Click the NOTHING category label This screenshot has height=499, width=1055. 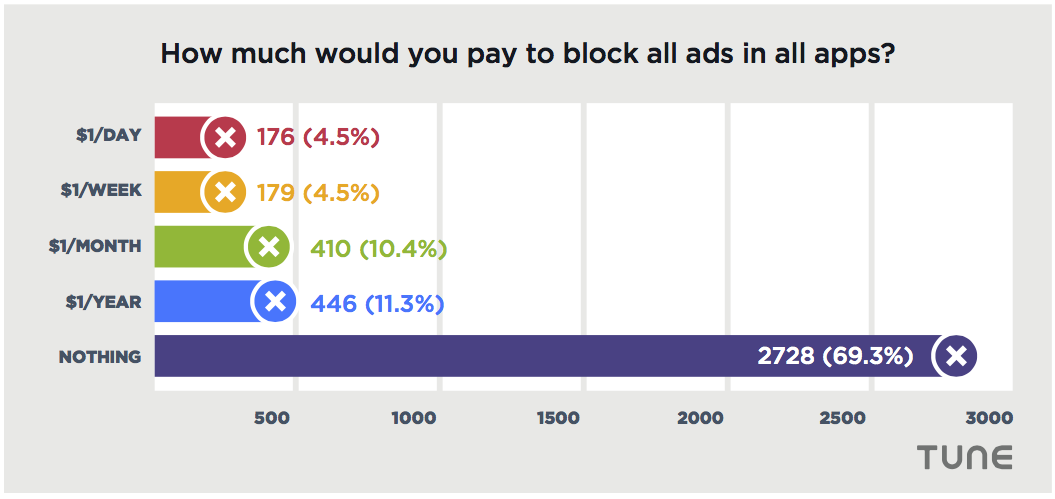99,356
